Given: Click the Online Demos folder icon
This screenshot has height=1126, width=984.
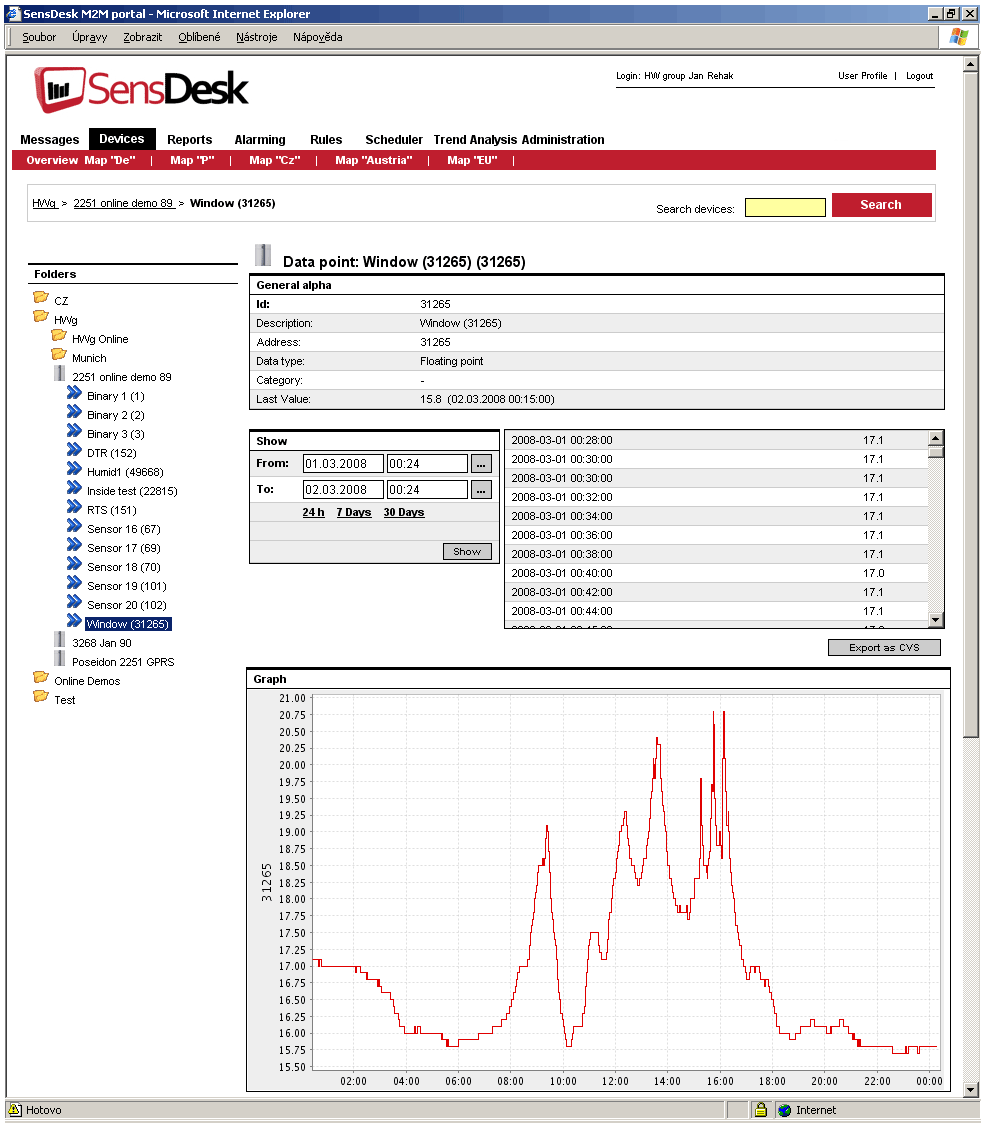Looking at the screenshot, I should [41, 679].
